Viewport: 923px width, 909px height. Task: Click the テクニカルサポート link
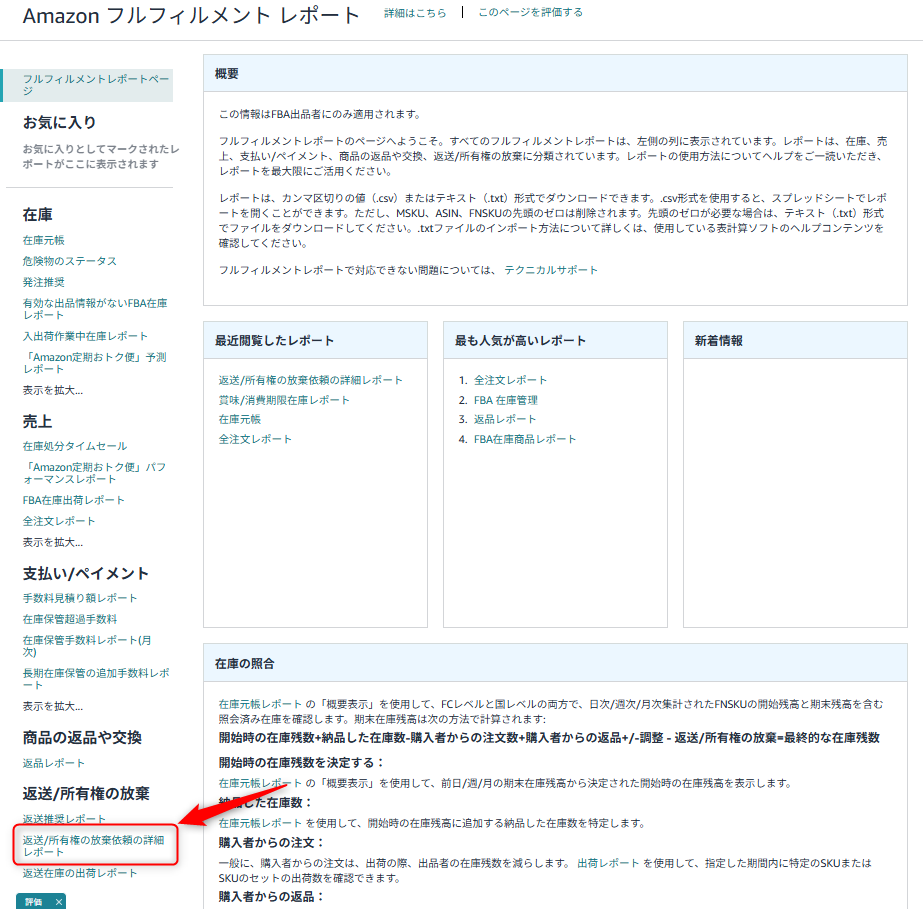(551, 270)
